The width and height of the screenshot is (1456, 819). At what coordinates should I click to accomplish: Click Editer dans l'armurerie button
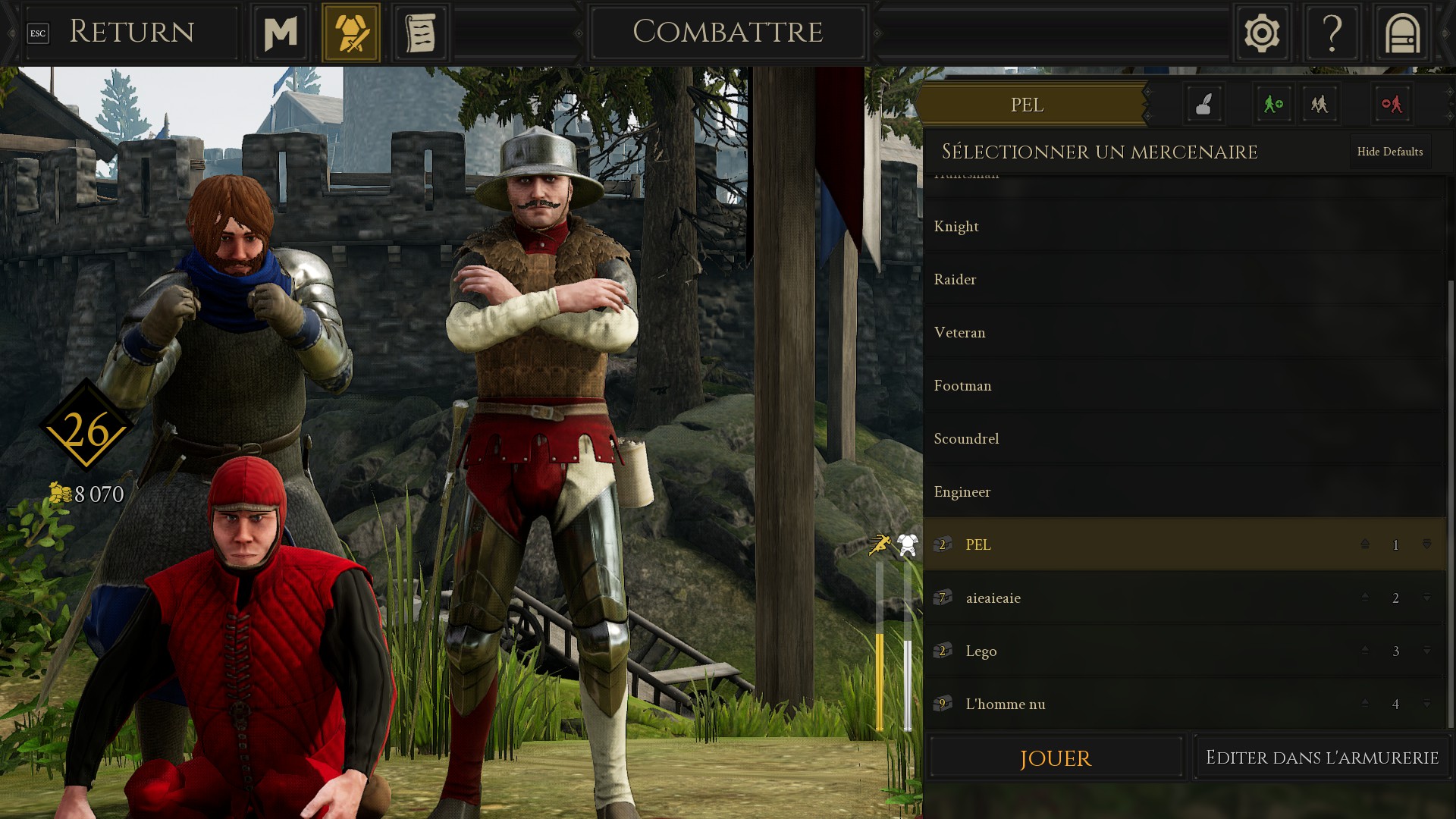1322,758
